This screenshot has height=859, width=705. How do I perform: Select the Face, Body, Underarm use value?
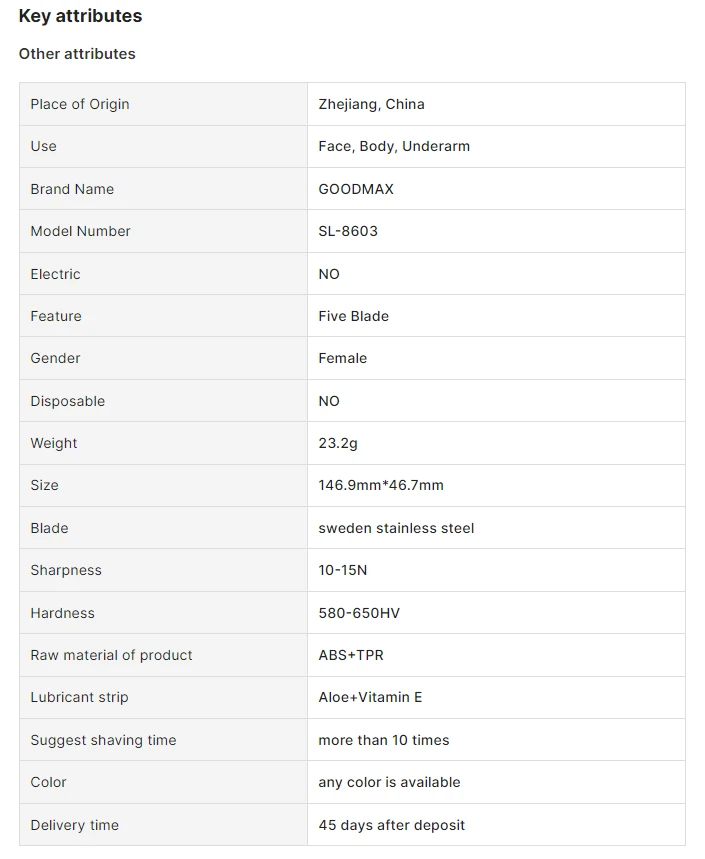[394, 146]
